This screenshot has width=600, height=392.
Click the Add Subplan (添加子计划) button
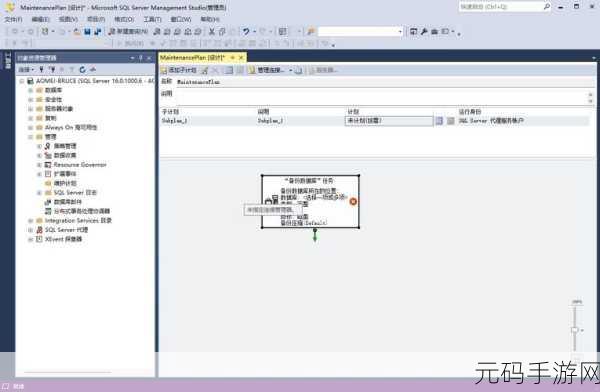(x=179, y=70)
